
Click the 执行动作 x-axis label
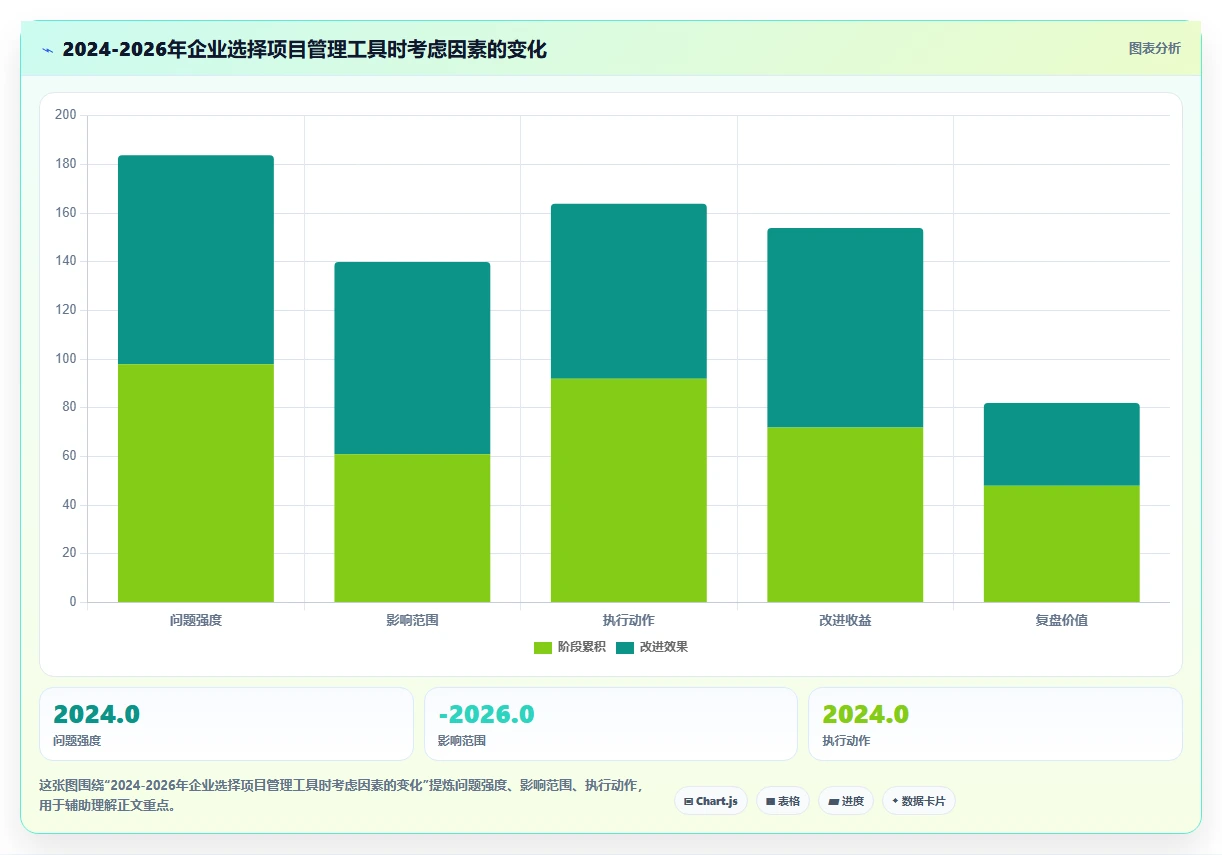[629, 620]
